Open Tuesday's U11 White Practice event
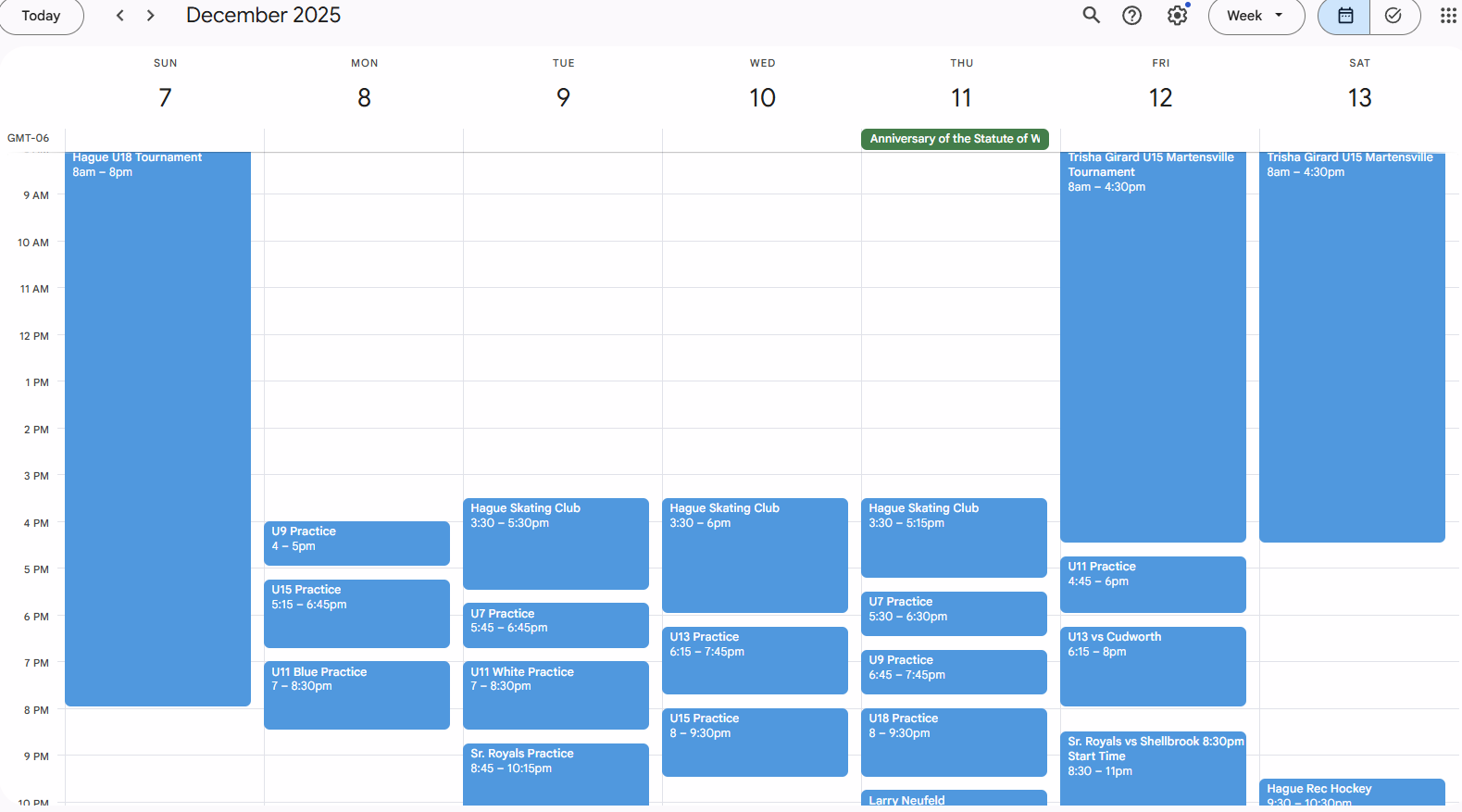The height and width of the screenshot is (812, 1462). pos(556,694)
